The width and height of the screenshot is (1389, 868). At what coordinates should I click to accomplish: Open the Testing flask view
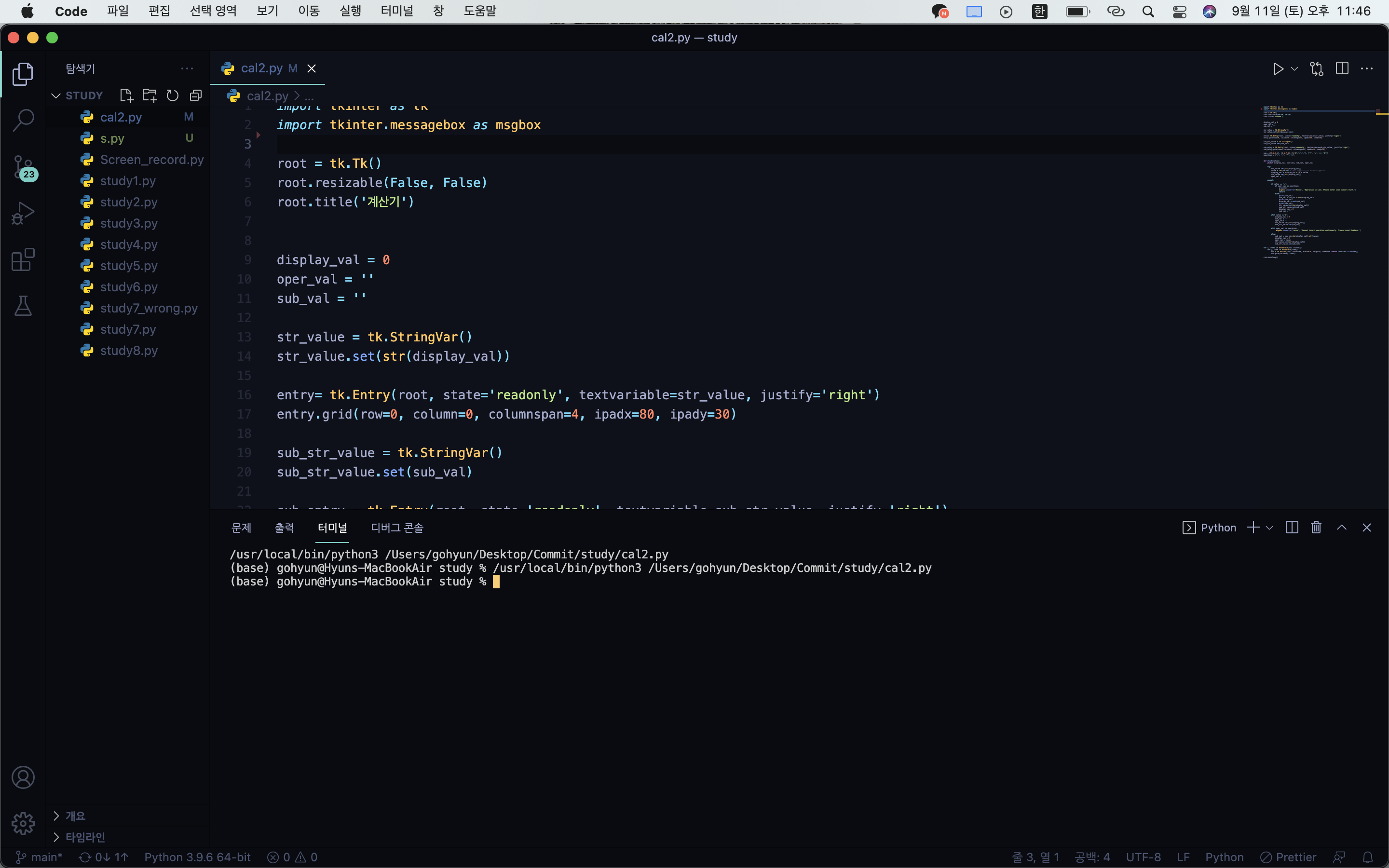click(23, 305)
